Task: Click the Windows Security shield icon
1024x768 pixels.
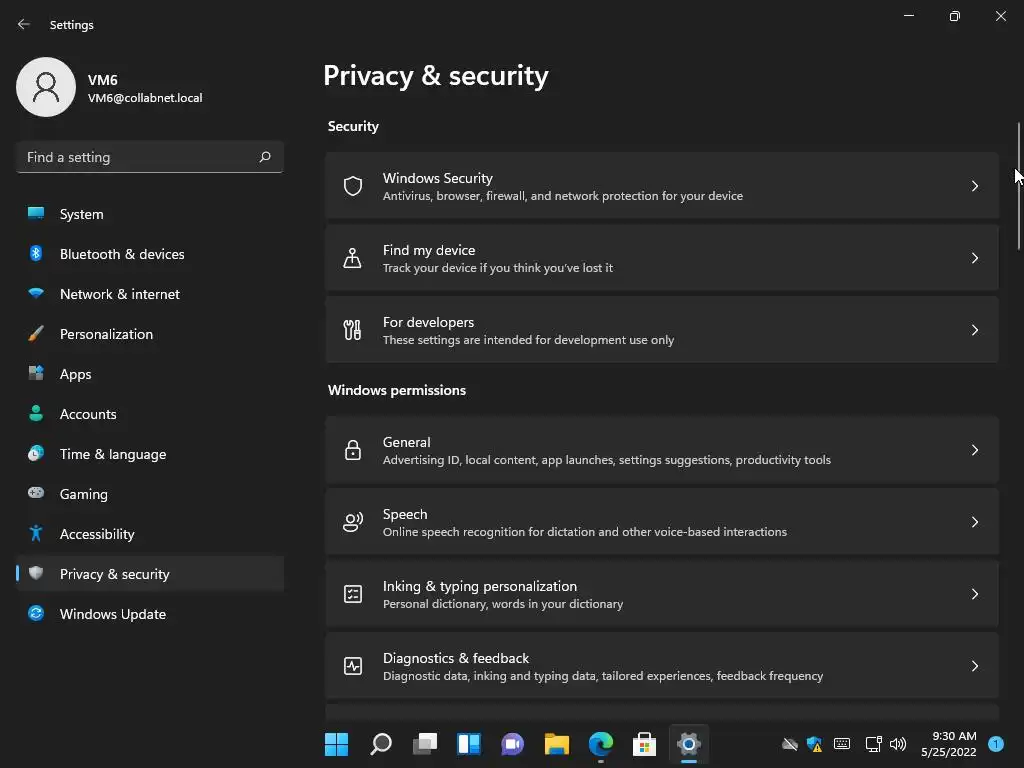Action: (x=353, y=186)
